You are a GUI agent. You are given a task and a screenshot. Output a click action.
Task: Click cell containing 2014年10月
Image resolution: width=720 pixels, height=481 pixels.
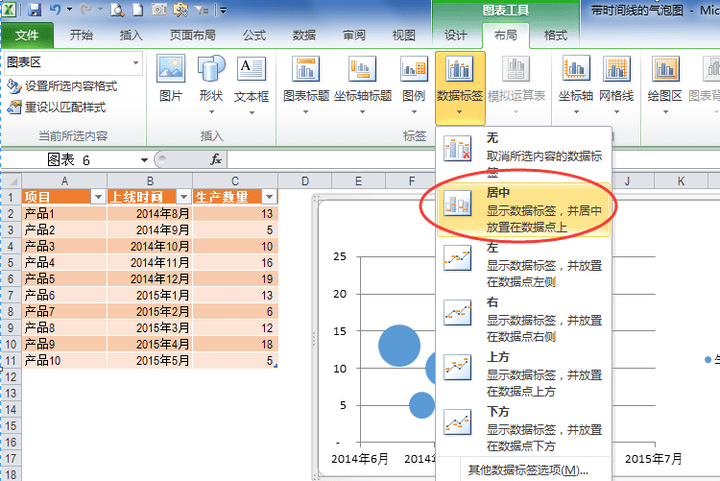[150, 246]
